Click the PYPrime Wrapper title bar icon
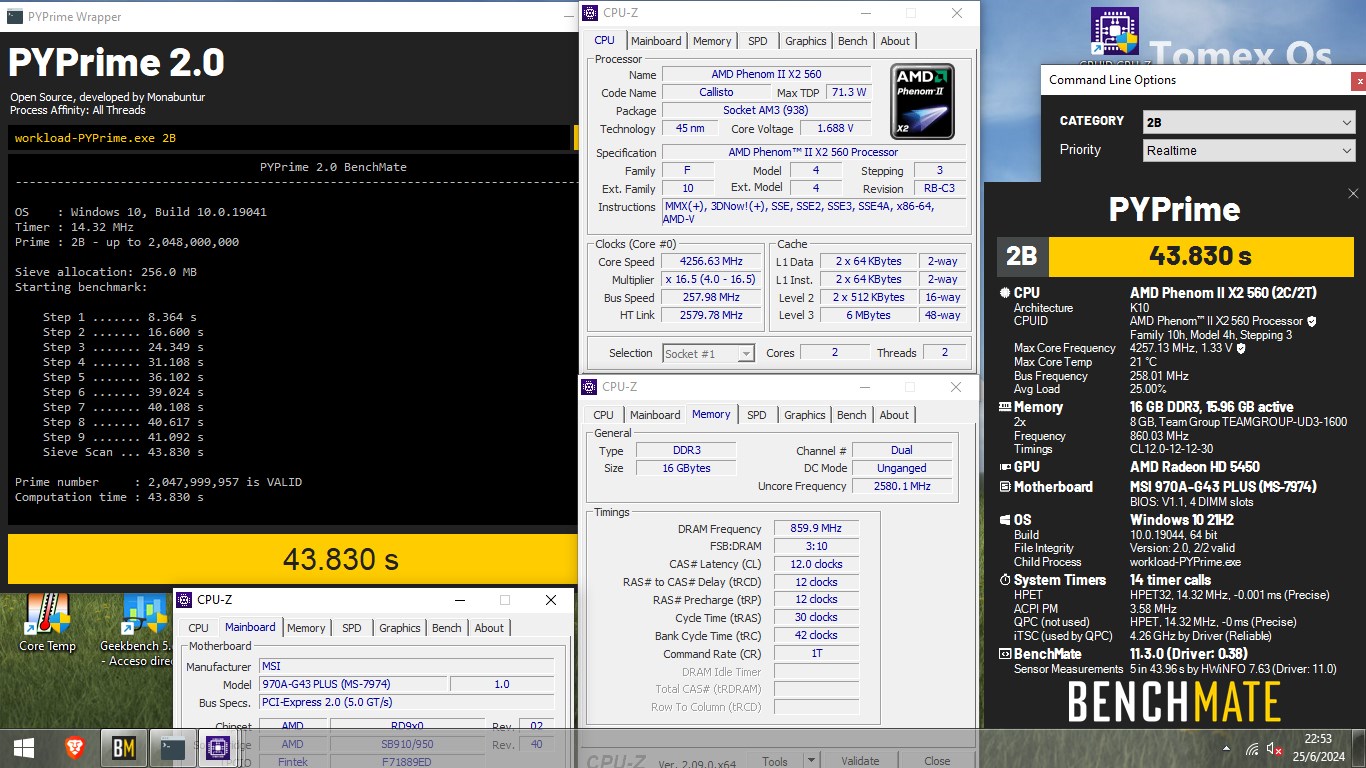 coord(14,16)
